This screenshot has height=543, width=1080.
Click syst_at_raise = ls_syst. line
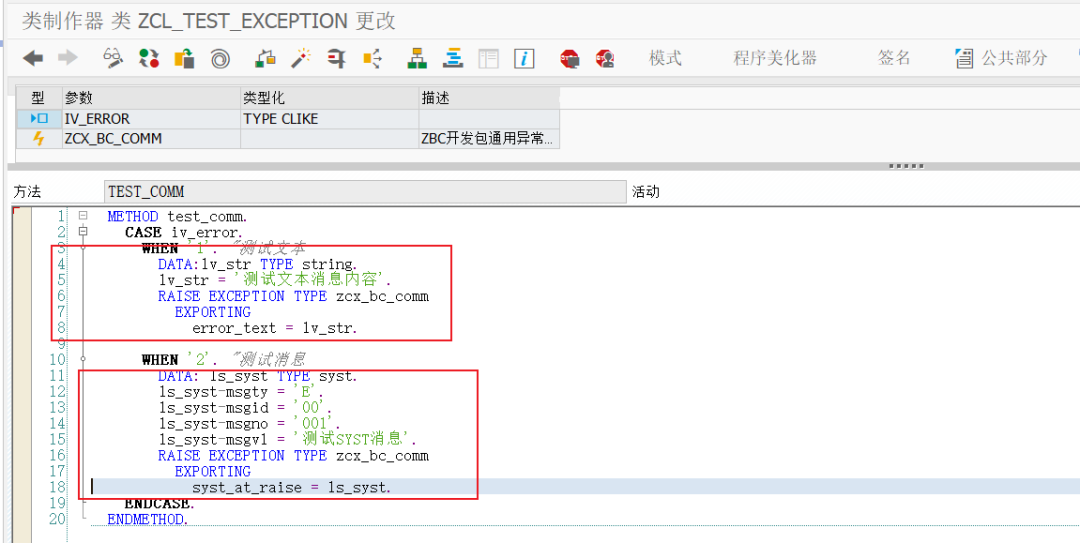(291, 487)
